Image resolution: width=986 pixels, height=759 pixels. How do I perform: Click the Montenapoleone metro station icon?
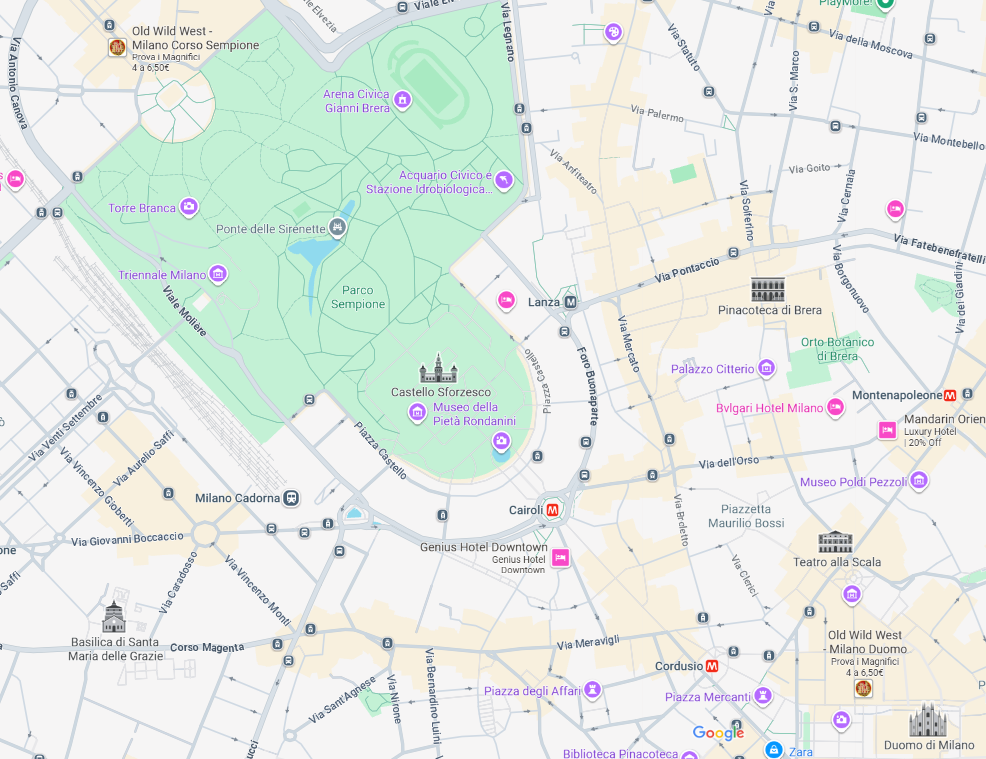950,395
